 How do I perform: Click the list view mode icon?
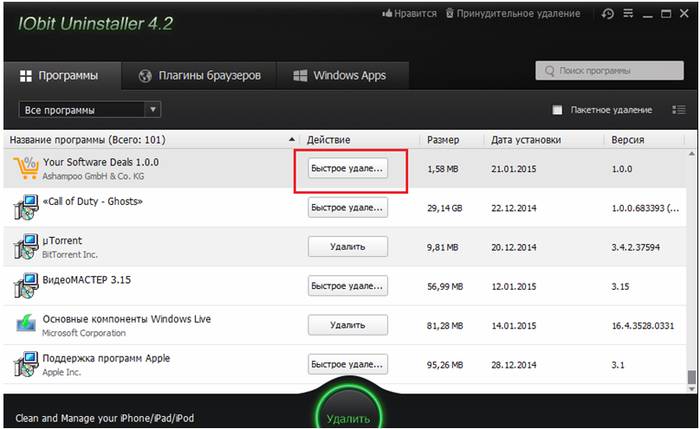click(679, 110)
